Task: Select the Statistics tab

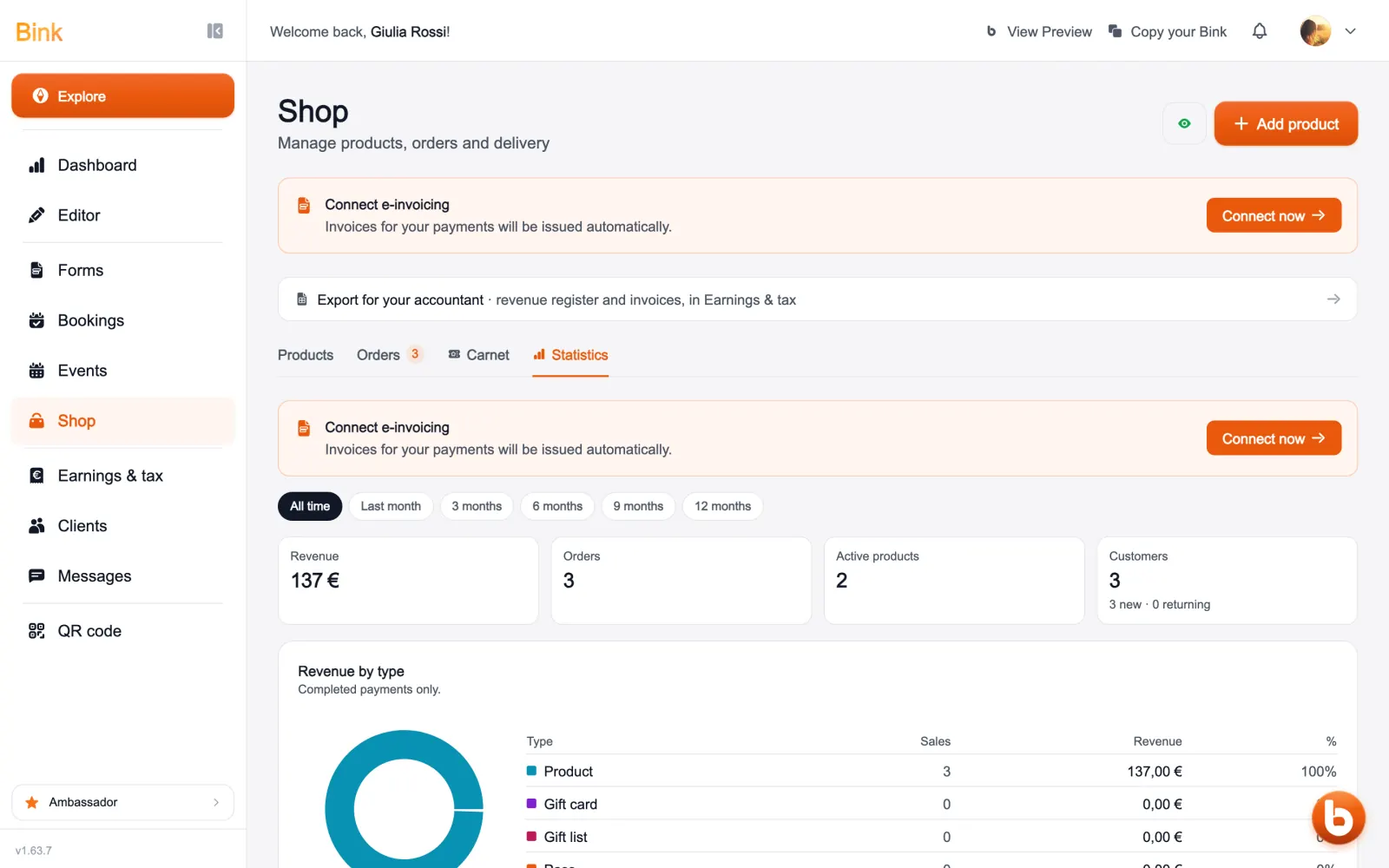Action: click(570, 355)
